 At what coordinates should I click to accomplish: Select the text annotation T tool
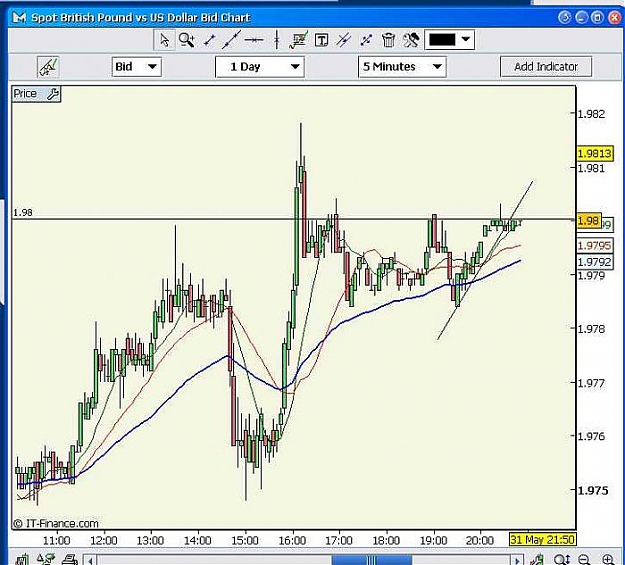tap(321, 40)
